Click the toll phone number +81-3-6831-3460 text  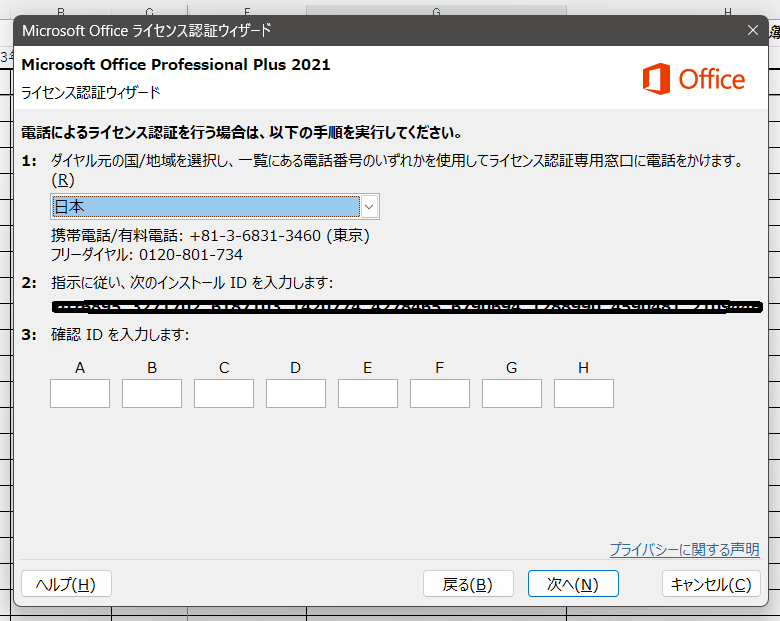click(x=255, y=235)
